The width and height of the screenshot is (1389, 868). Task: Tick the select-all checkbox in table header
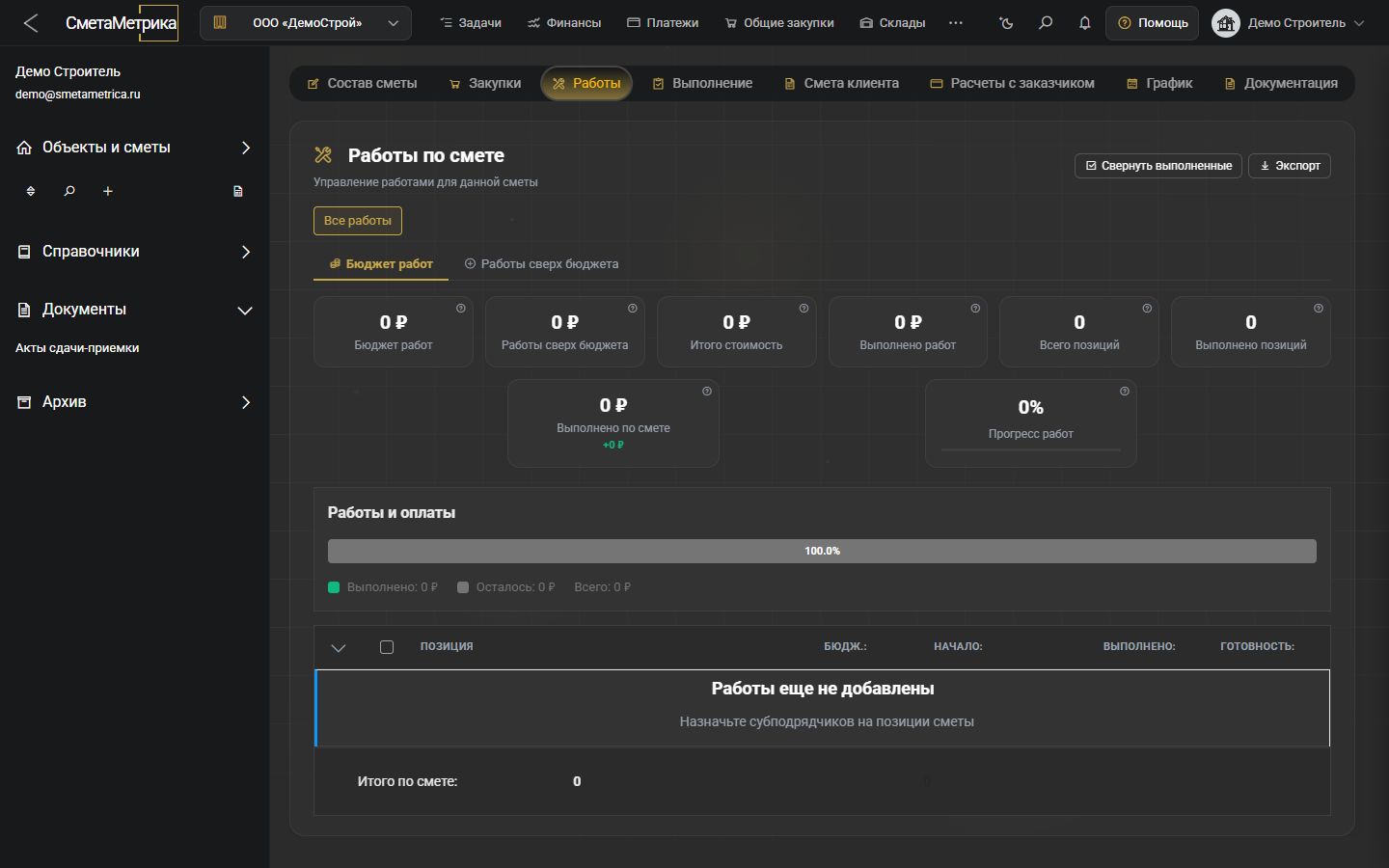point(387,647)
